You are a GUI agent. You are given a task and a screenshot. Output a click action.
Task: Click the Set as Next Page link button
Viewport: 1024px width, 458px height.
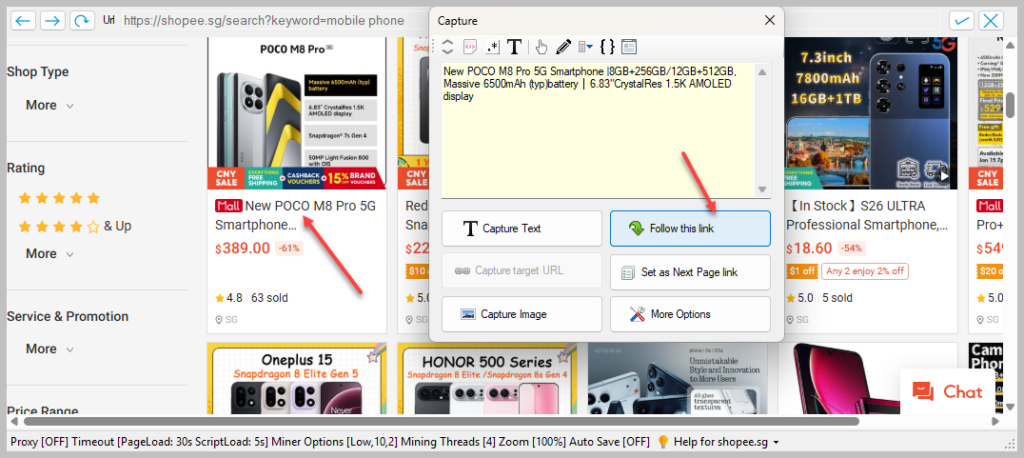tap(690, 271)
